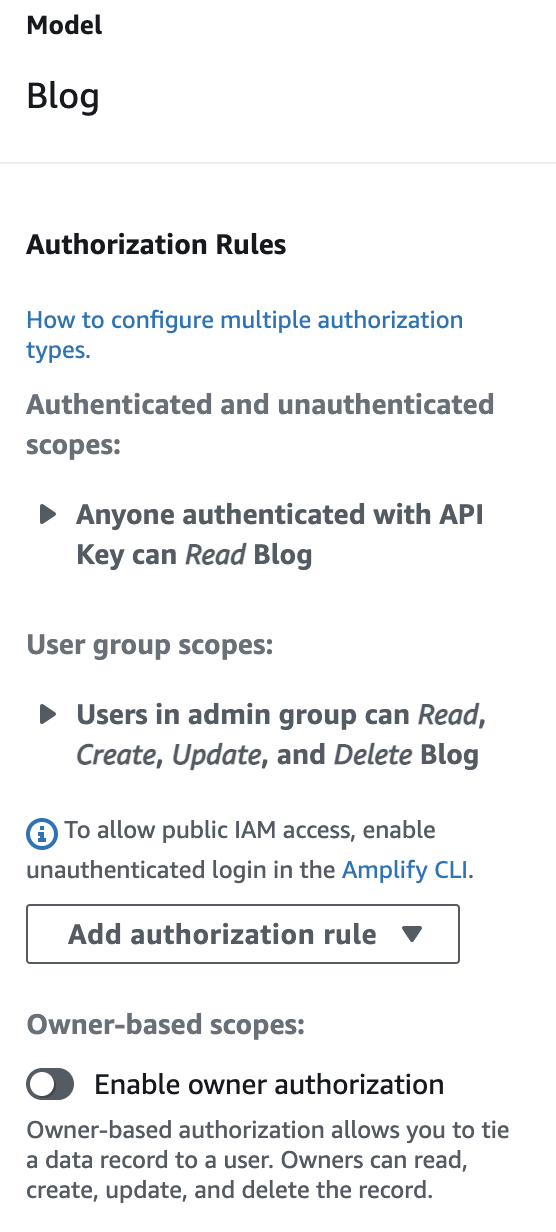
Task: Expand the admin group authorization rule
Action: [47, 715]
